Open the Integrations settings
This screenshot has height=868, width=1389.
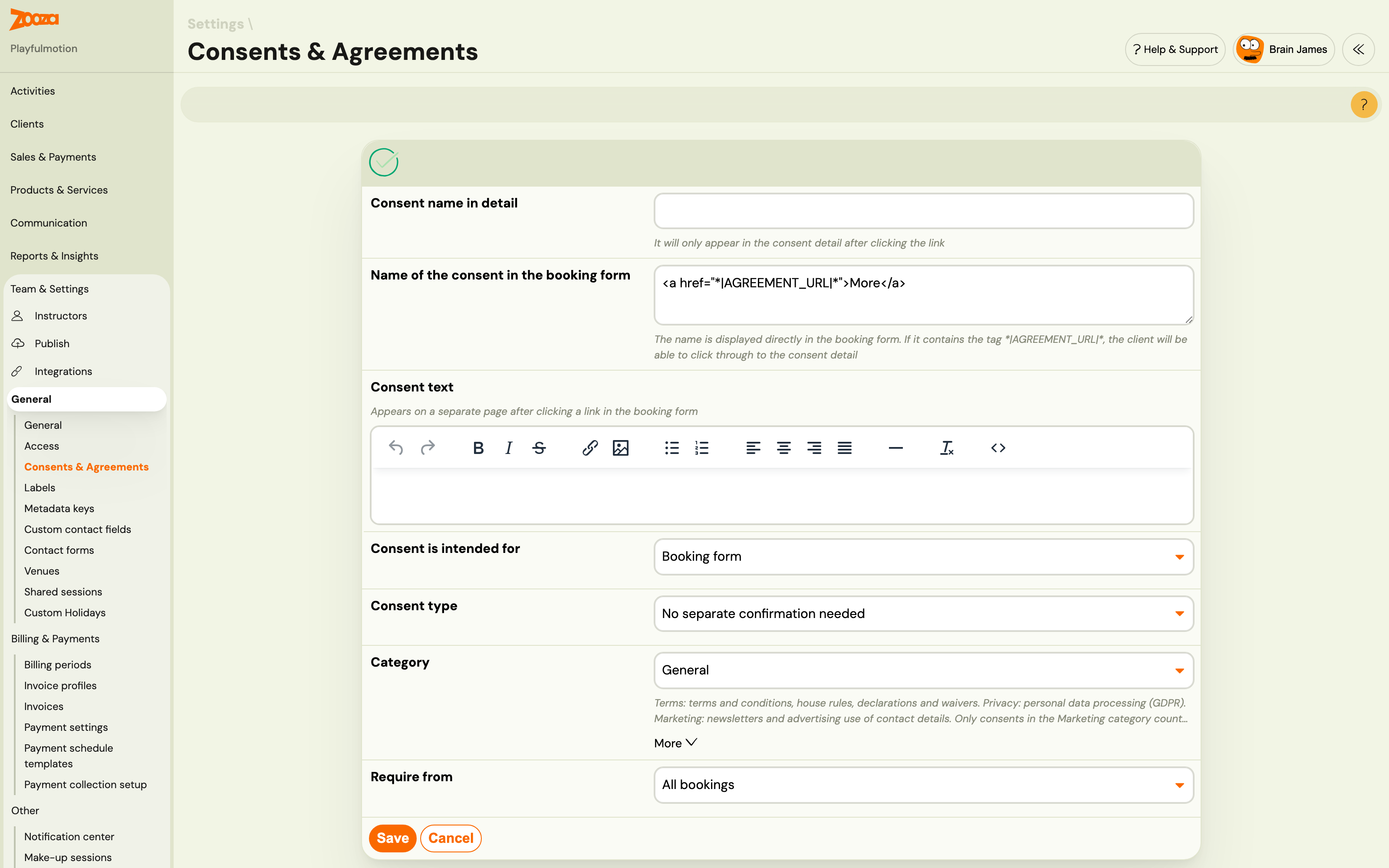(63, 372)
